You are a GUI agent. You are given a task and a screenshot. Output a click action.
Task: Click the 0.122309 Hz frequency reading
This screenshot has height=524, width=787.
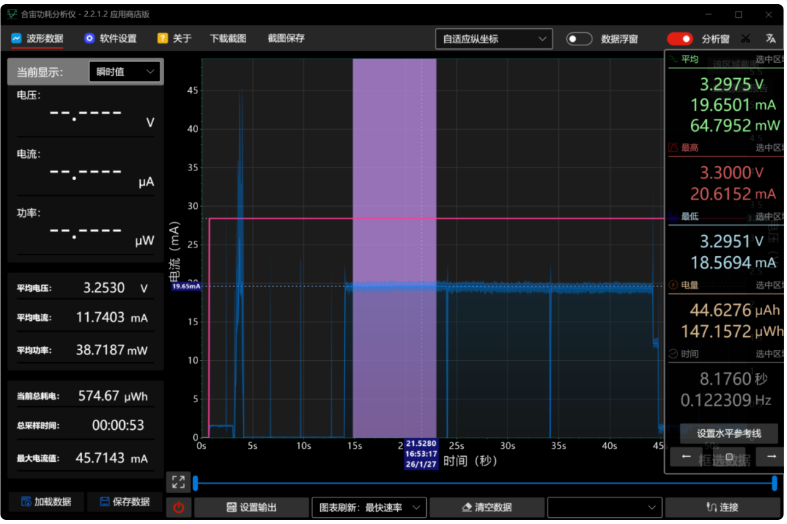click(726, 400)
